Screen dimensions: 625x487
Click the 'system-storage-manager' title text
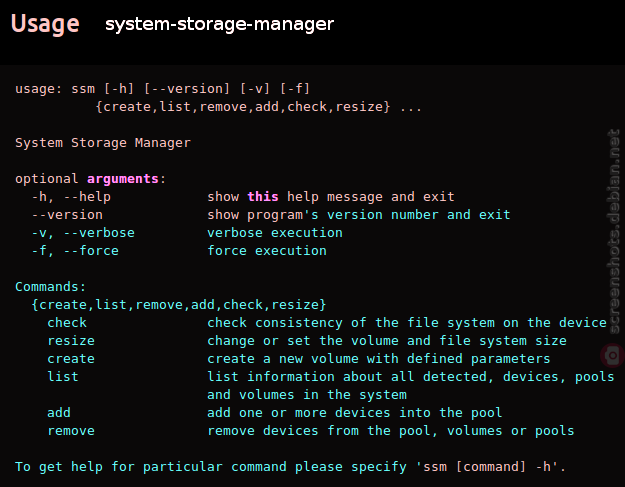pos(219,24)
